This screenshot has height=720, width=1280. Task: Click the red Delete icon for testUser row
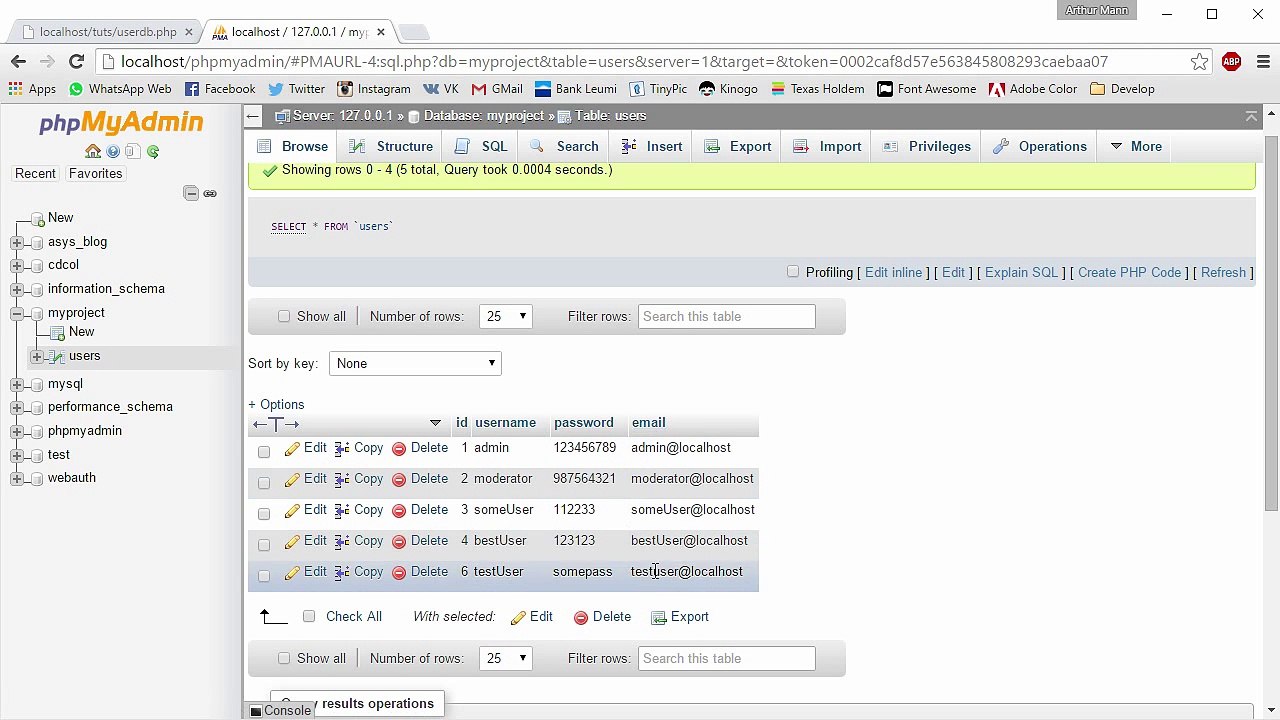(x=399, y=572)
